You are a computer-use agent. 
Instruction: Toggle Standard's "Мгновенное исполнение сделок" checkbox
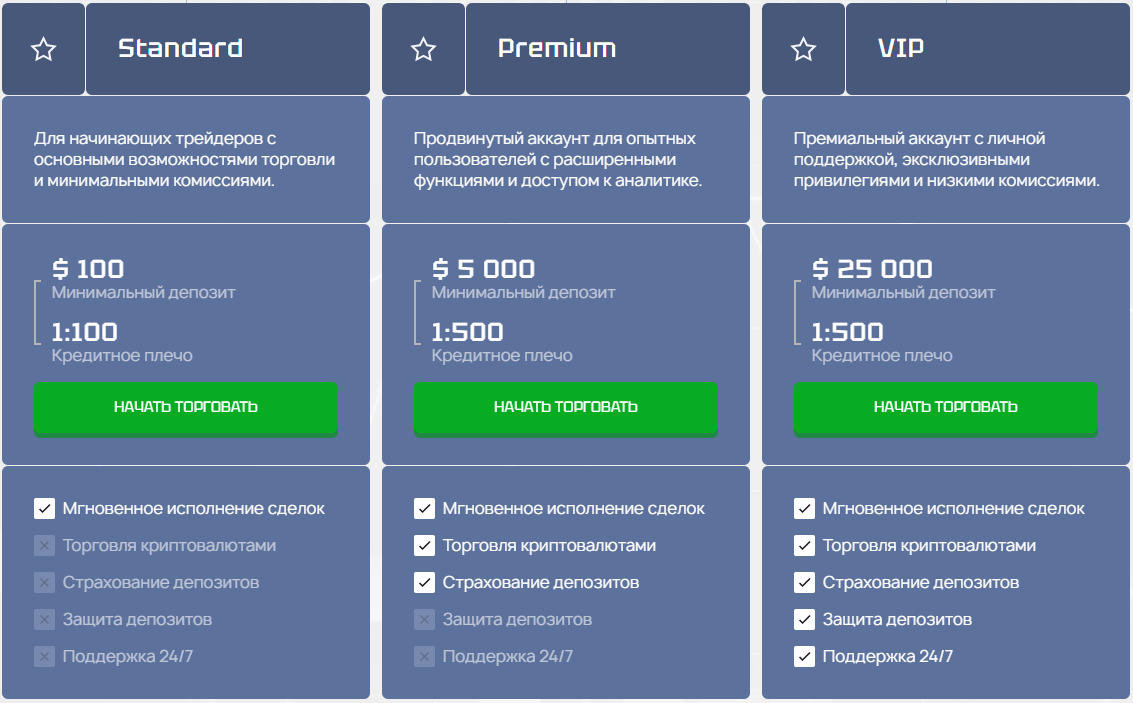pos(44,509)
